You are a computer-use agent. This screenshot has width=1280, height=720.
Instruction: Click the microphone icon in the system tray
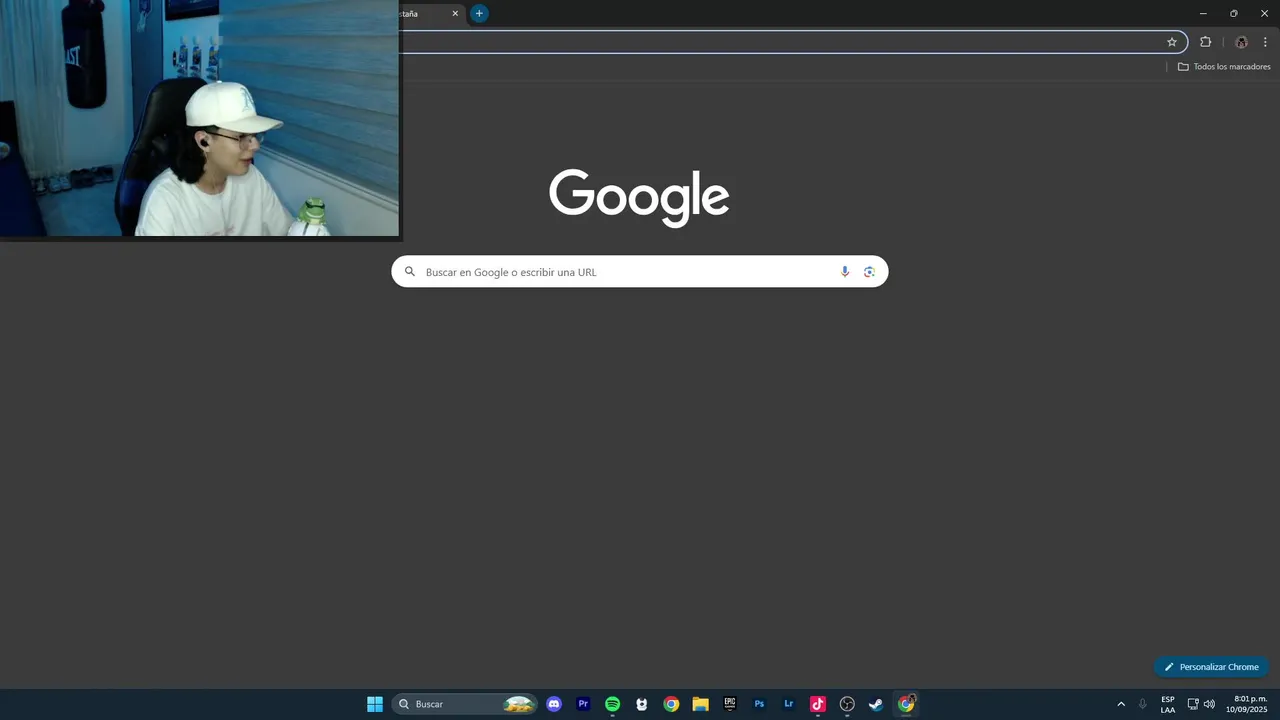click(x=1143, y=704)
